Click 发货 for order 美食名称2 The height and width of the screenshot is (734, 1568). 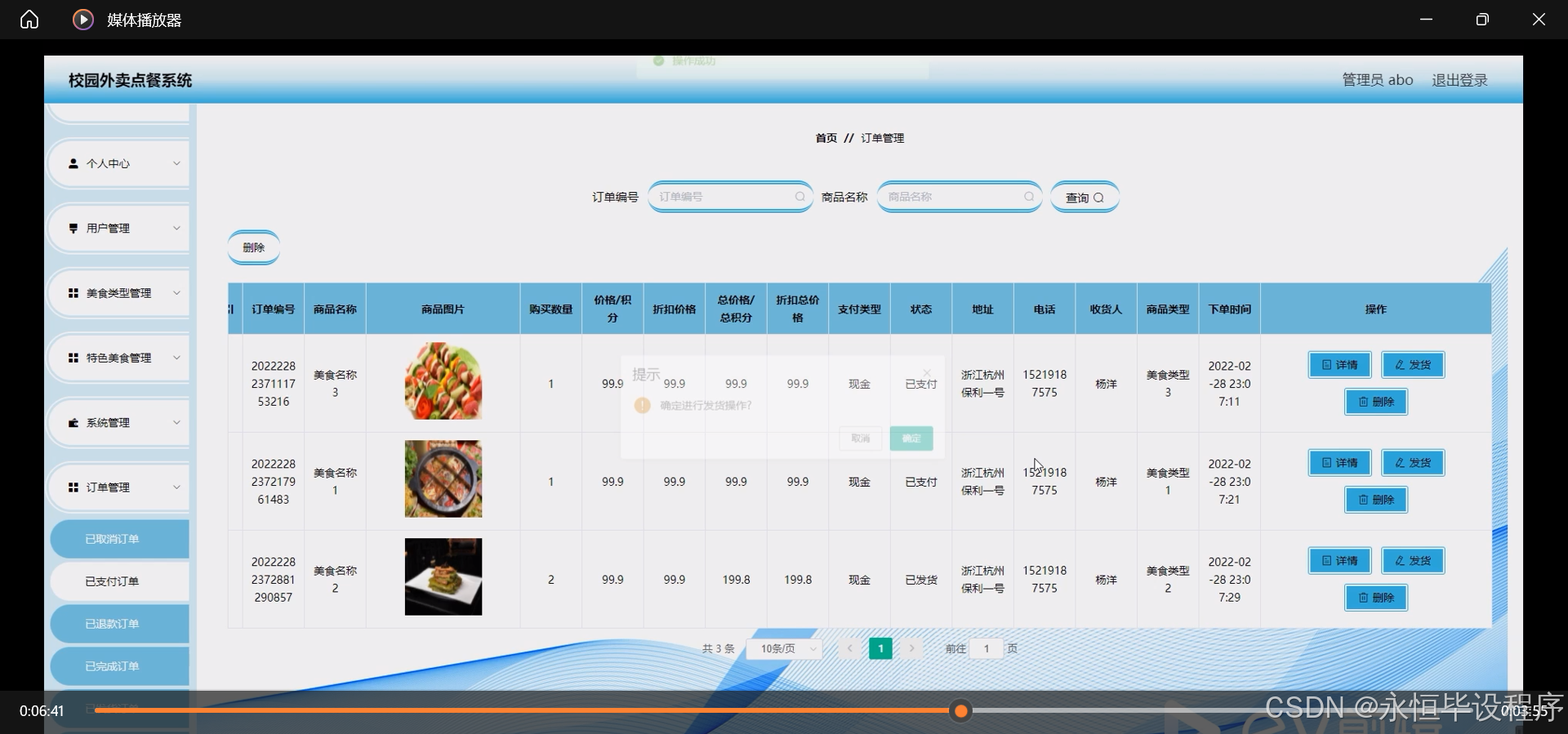[x=1413, y=561]
